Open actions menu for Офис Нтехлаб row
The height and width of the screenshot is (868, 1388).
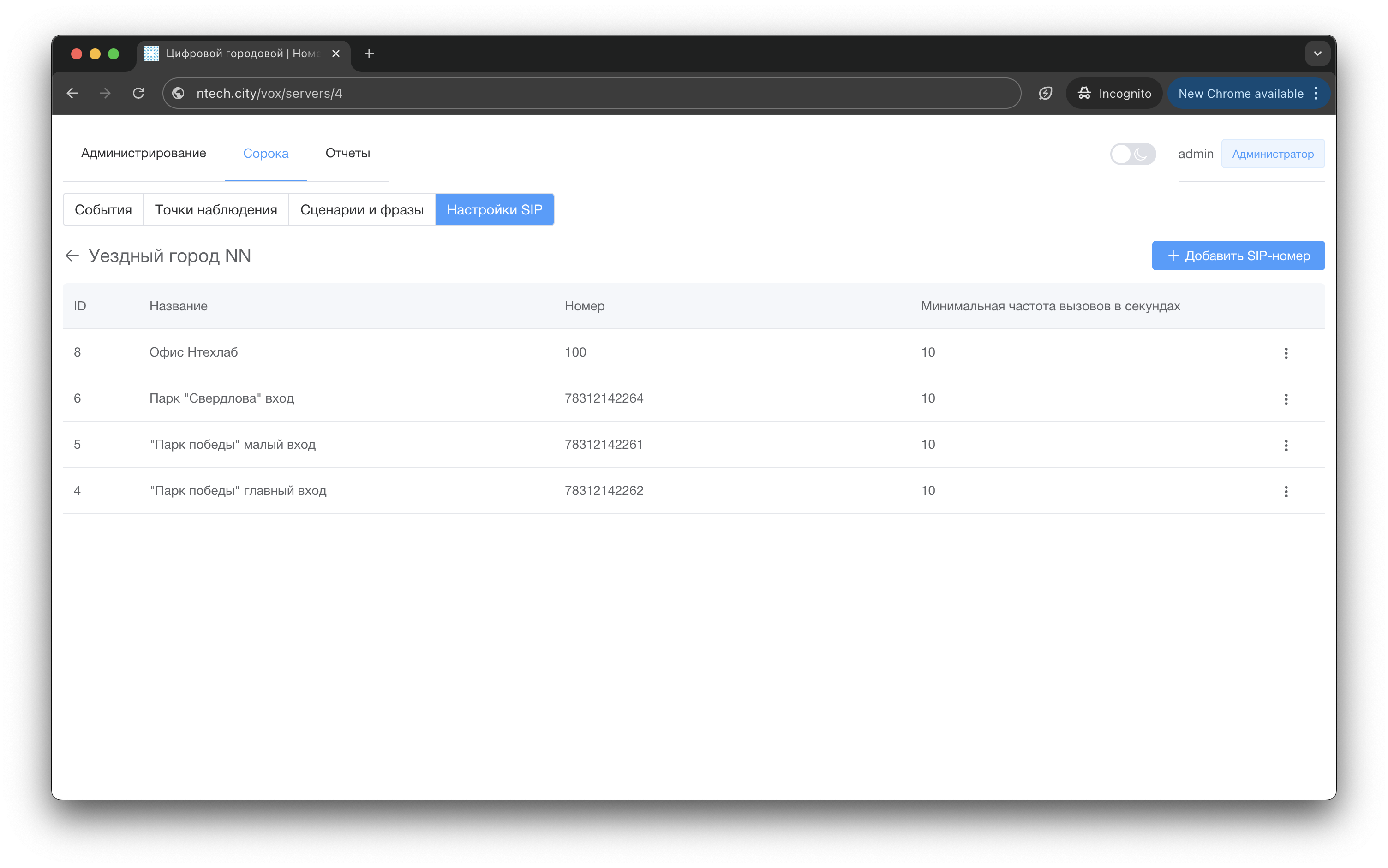click(x=1286, y=353)
